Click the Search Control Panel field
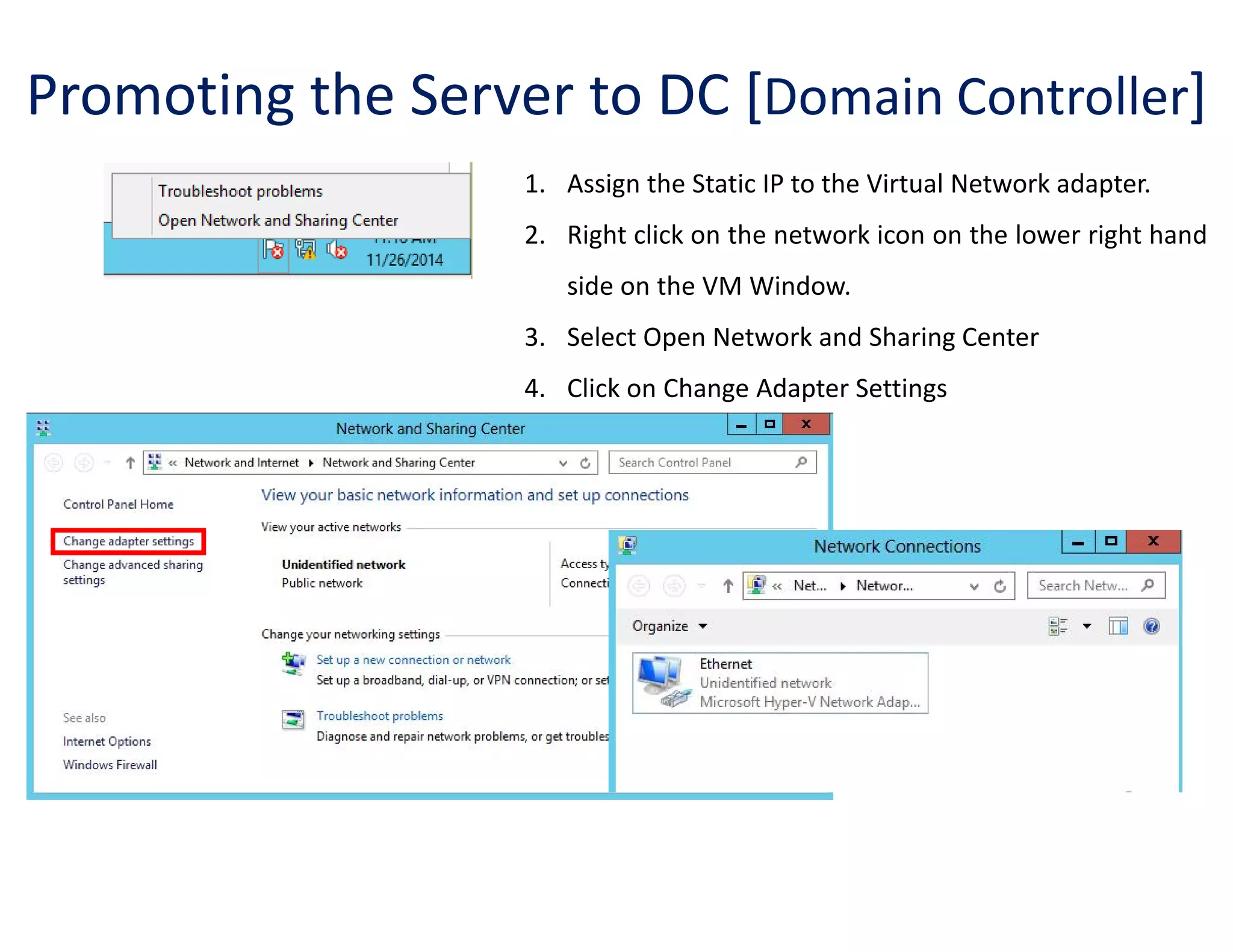This screenshot has height=952, width=1233. click(712, 462)
